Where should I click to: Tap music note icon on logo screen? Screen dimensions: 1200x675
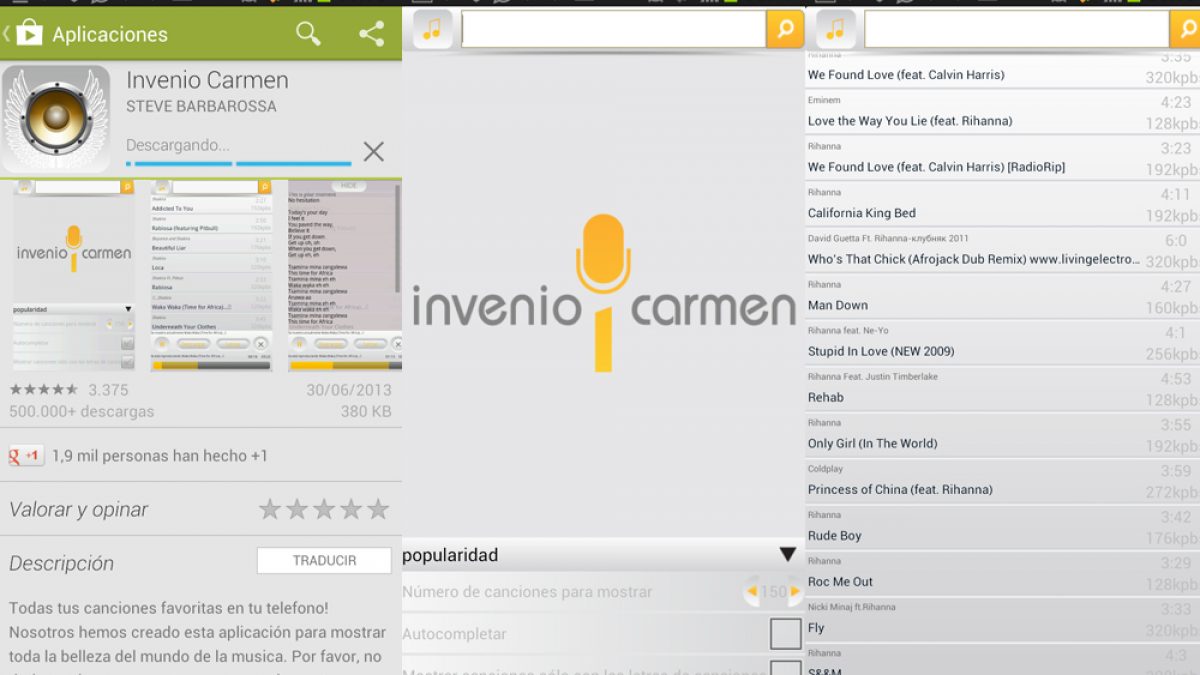pos(431,29)
